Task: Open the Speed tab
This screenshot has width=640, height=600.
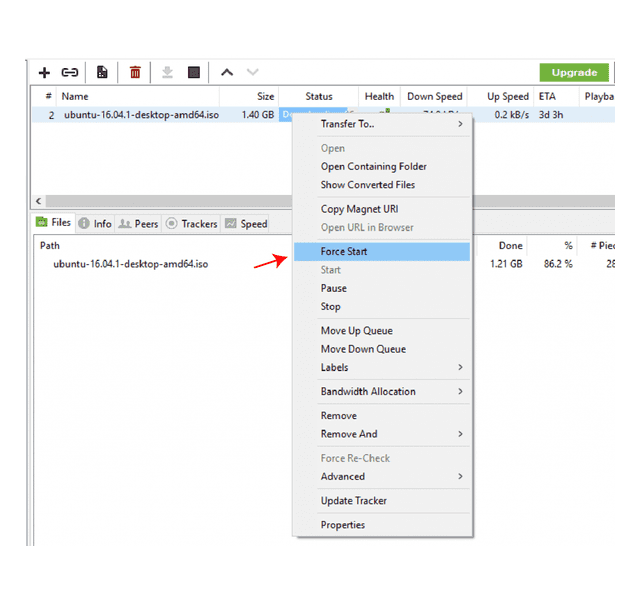Action: pyautogui.click(x=245, y=224)
